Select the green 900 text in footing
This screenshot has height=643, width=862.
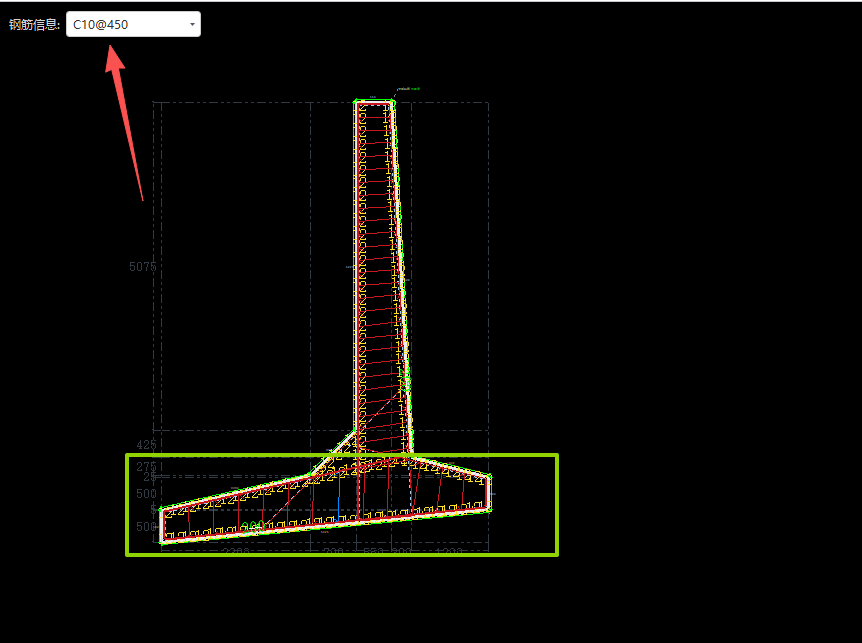(255, 525)
